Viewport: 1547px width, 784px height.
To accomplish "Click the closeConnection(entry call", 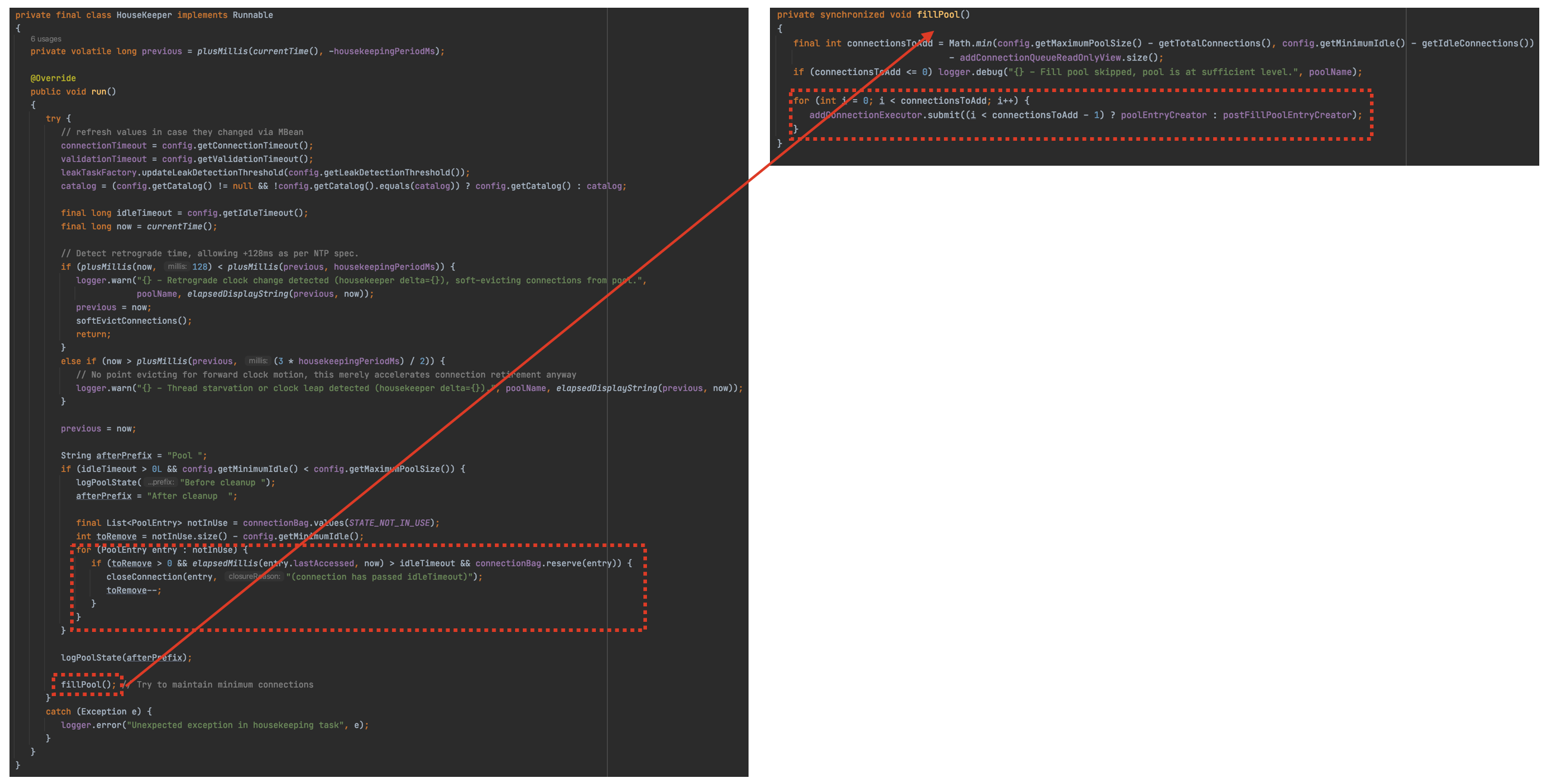I will pyautogui.click(x=159, y=577).
